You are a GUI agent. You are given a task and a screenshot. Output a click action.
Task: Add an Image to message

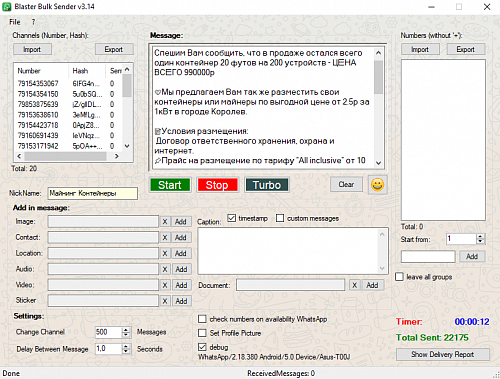[x=181, y=222]
